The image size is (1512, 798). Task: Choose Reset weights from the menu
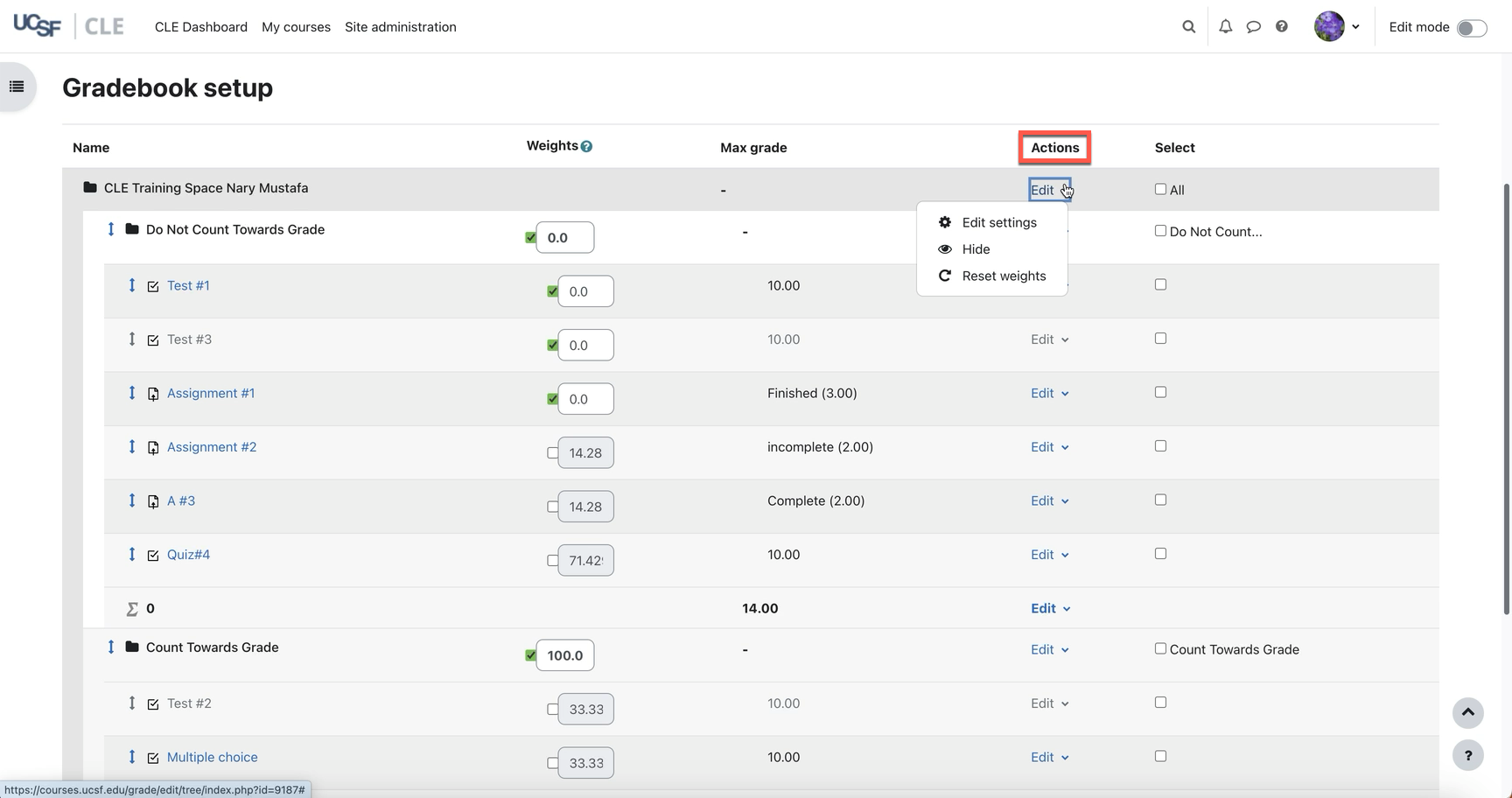[x=992, y=276]
